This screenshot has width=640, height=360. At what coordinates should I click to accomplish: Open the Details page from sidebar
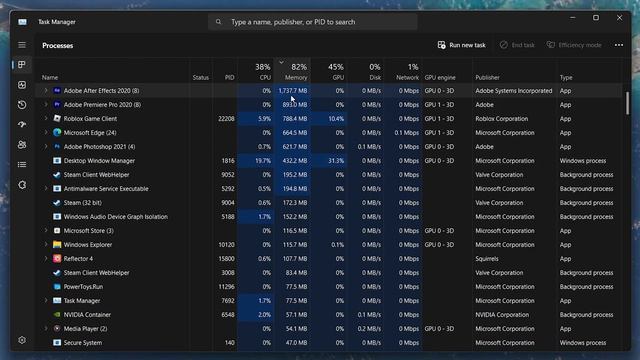[22, 164]
